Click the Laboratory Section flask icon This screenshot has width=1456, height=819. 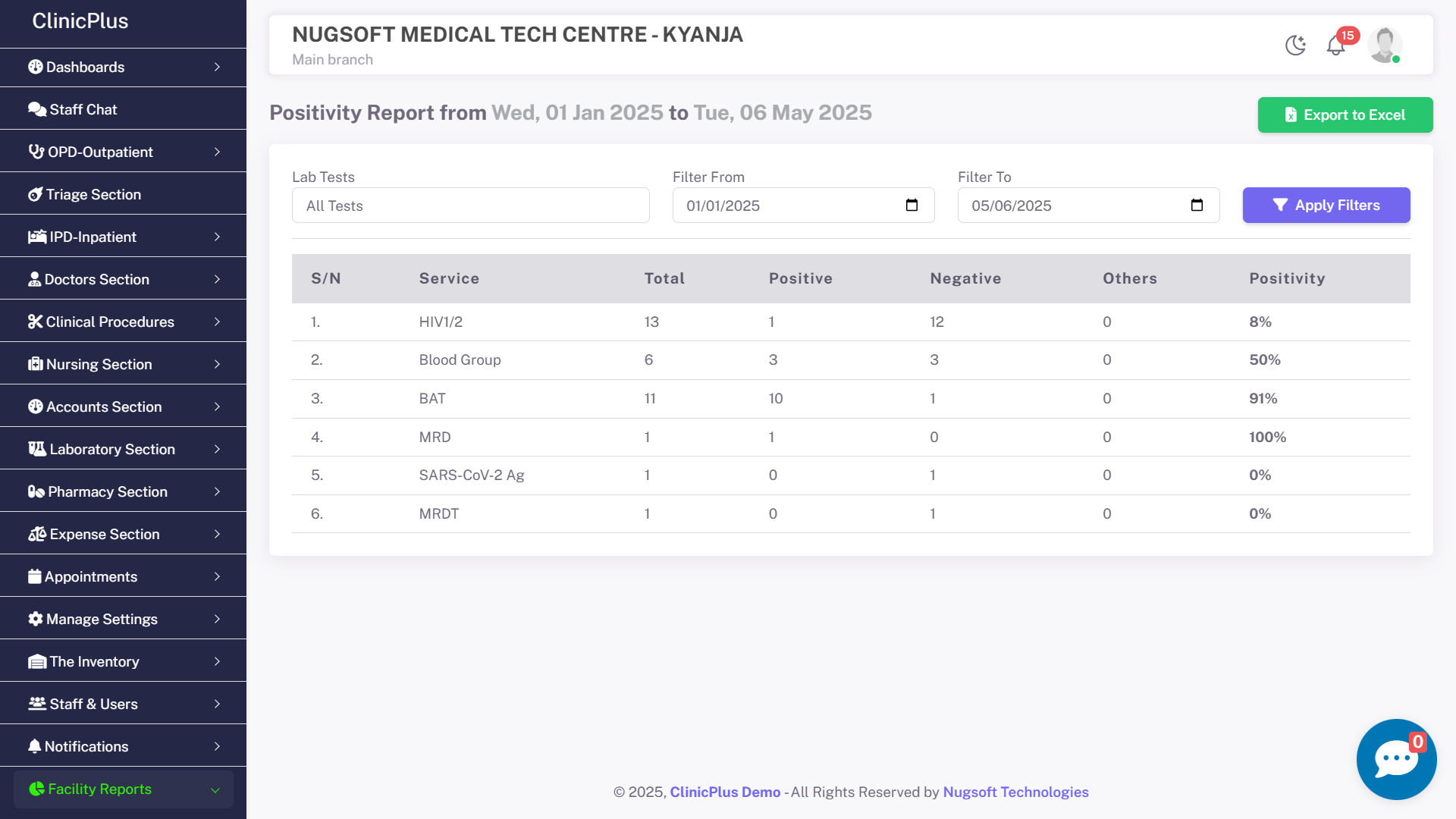point(37,449)
